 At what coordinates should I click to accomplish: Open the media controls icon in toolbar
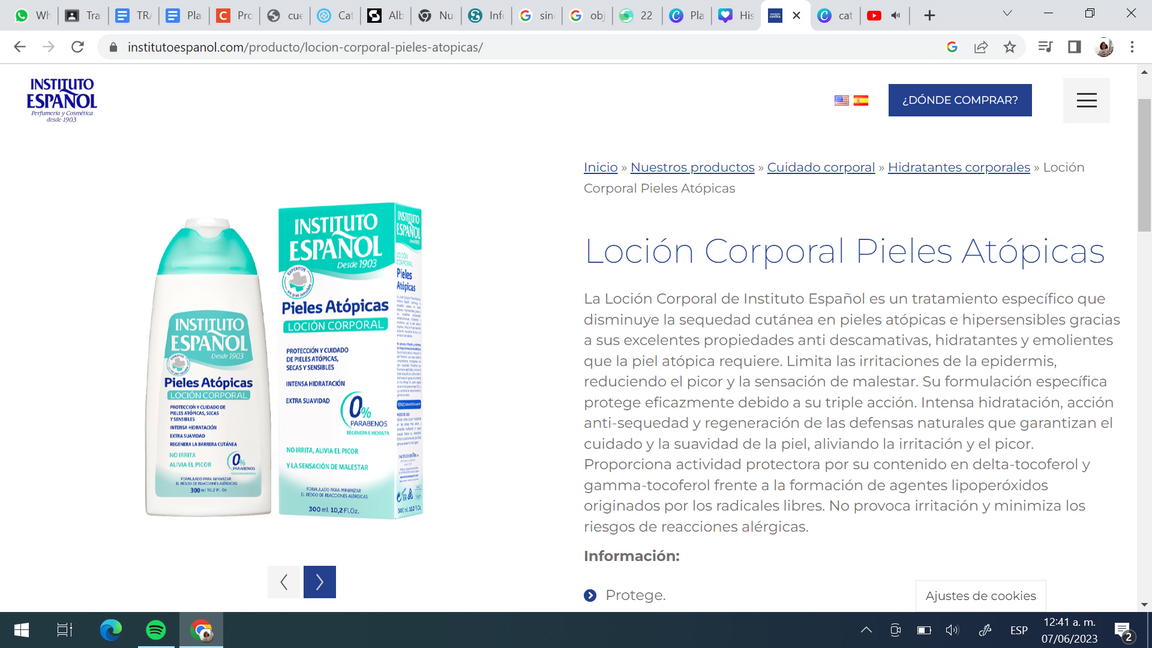click(x=1045, y=47)
